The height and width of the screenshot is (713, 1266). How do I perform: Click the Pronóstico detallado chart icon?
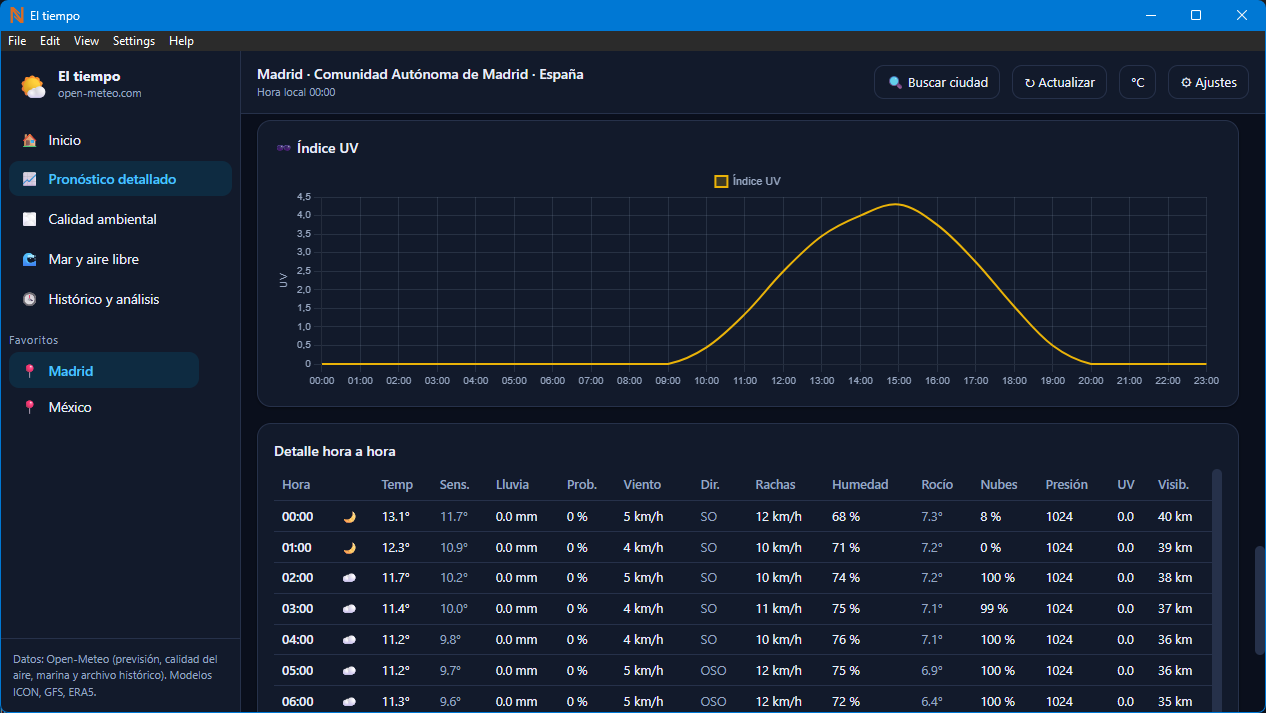click(30, 180)
